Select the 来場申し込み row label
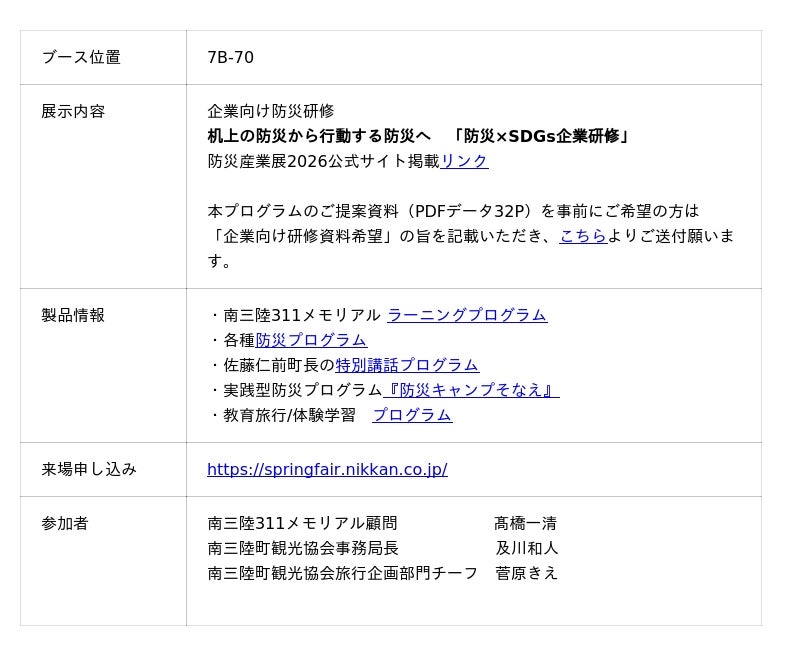The height and width of the screenshot is (656, 800). click(89, 469)
